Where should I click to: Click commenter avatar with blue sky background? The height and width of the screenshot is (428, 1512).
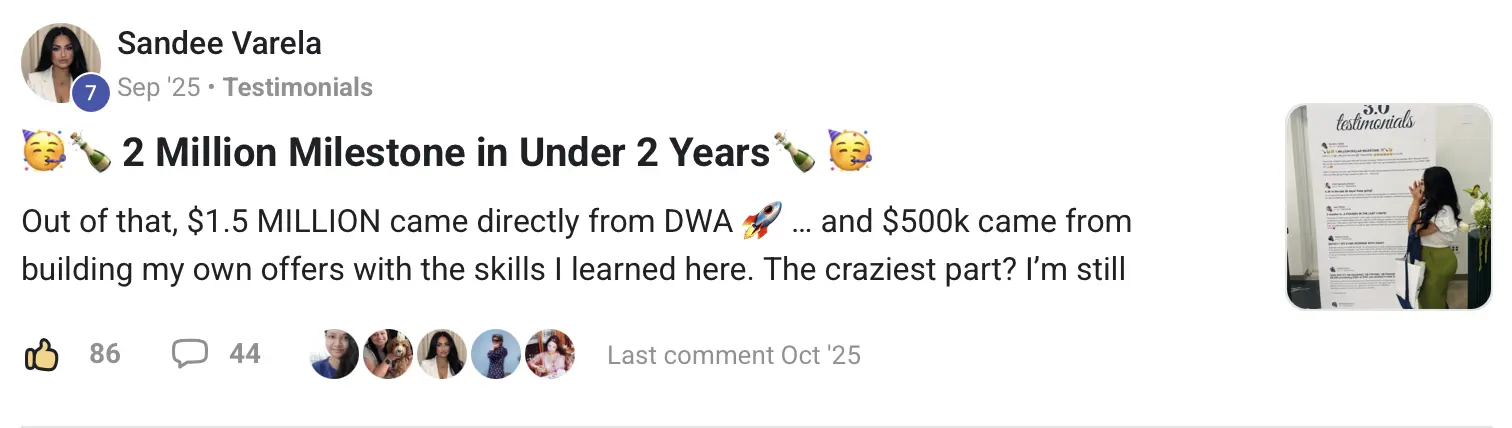click(496, 354)
